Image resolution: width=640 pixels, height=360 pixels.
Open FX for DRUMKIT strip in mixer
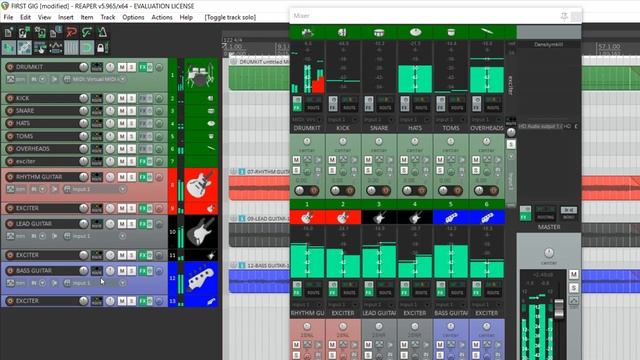297,108
